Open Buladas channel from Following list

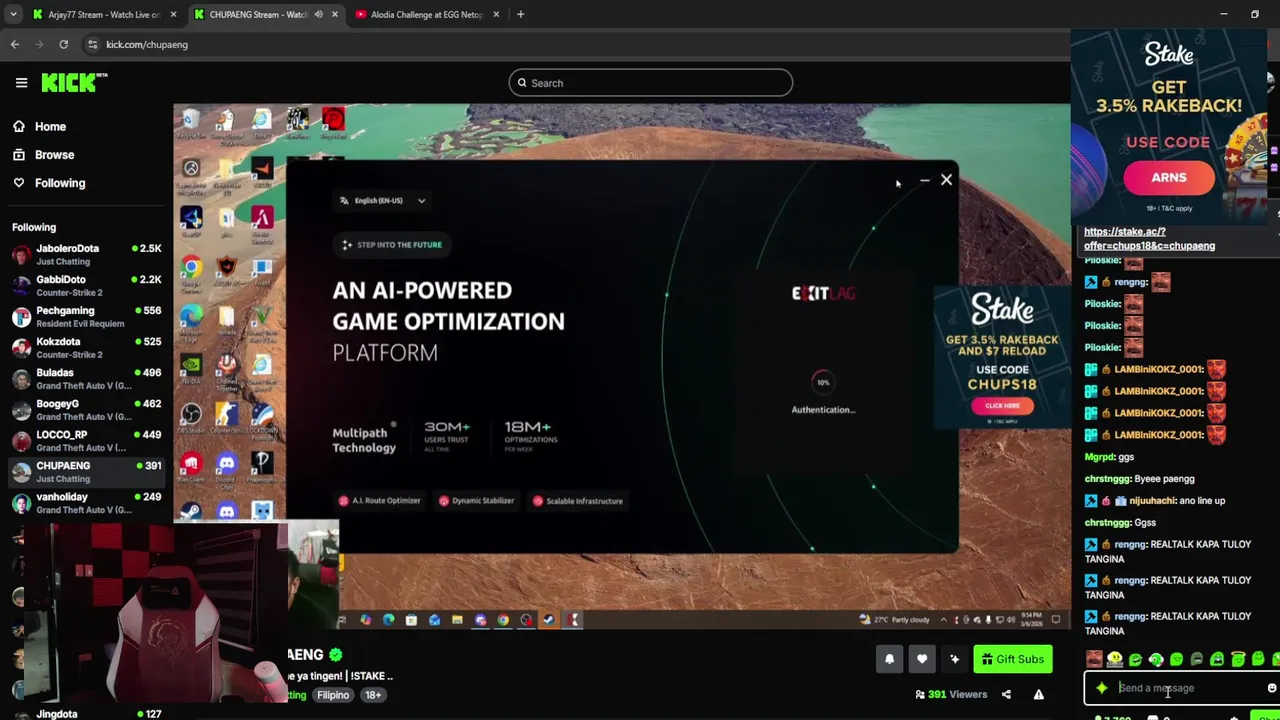pos(85,378)
